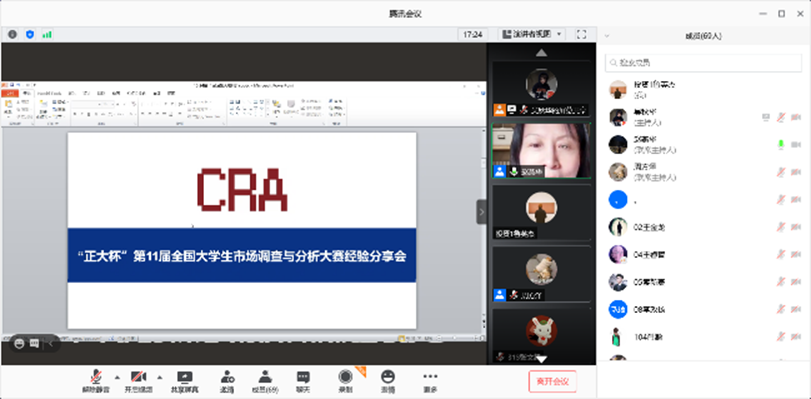Viewport: 811px width, 399px height.
Task: Toggle camera for member 02
Action: [796, 227]
